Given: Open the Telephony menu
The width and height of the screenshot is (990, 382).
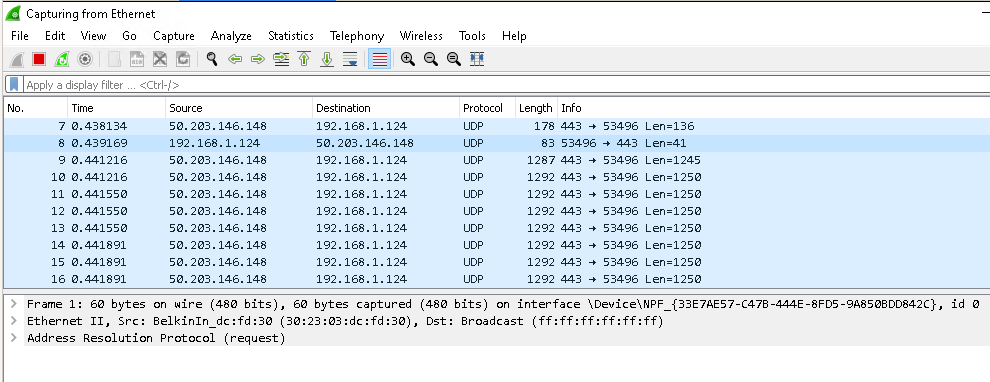Looking at the screenshot, I should 357,36.
